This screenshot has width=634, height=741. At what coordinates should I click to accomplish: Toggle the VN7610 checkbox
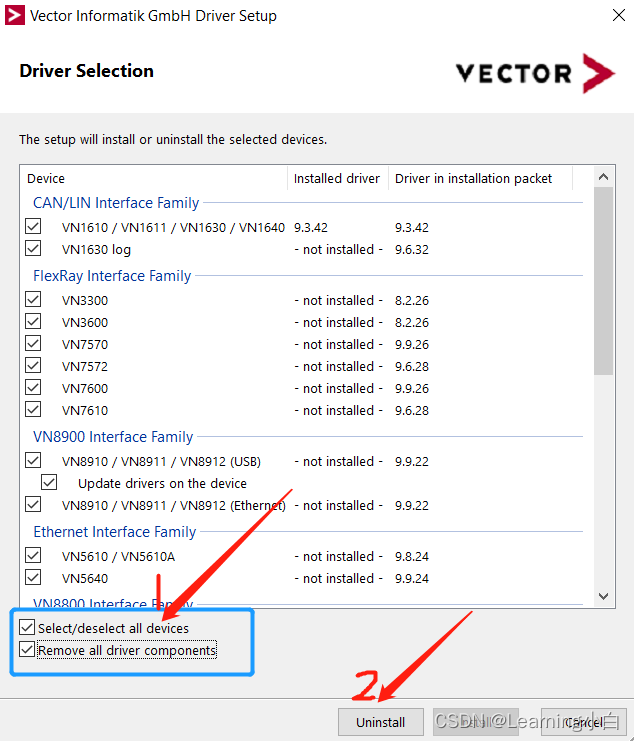pos(33,409)
